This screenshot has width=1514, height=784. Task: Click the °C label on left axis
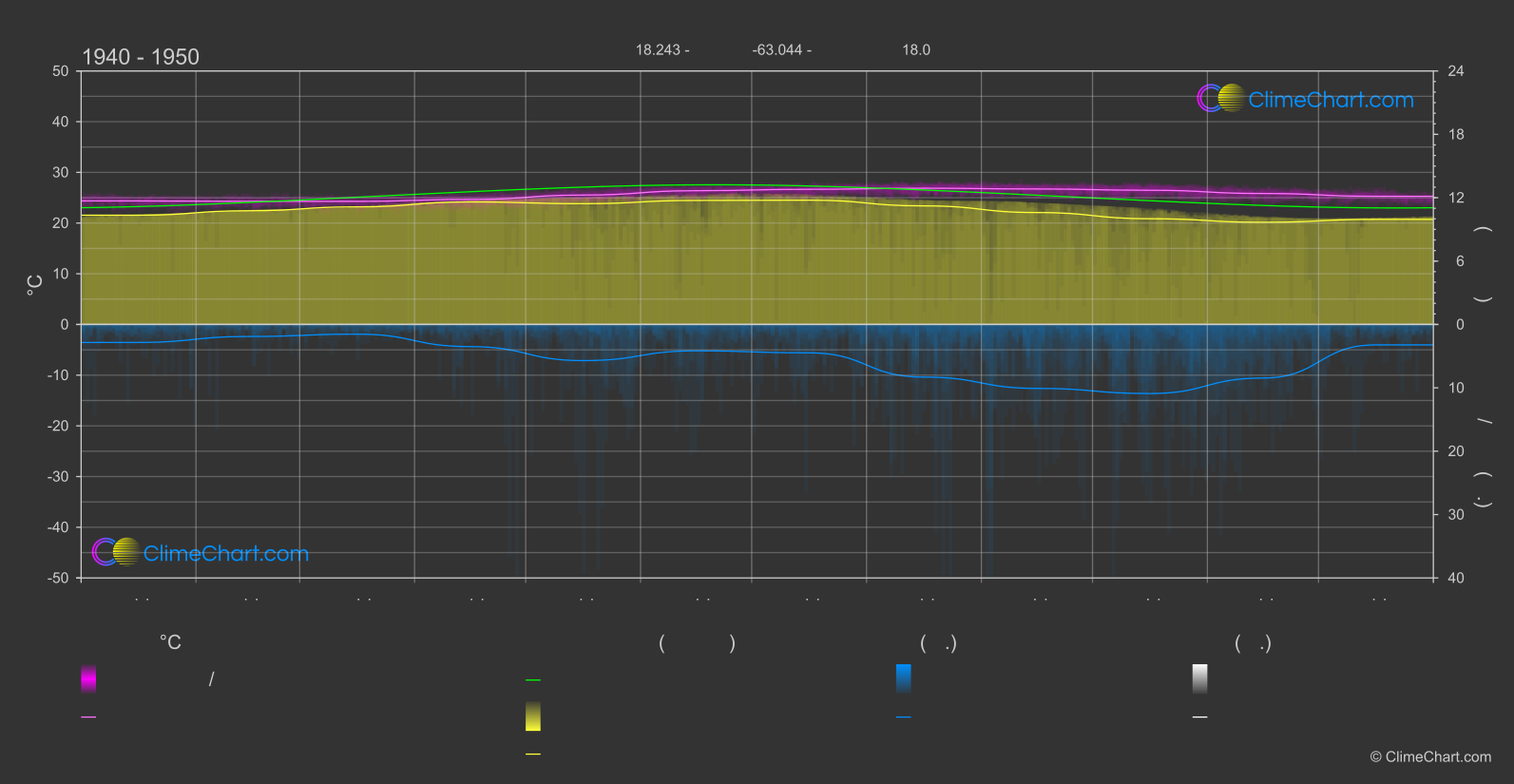(34, 284)
